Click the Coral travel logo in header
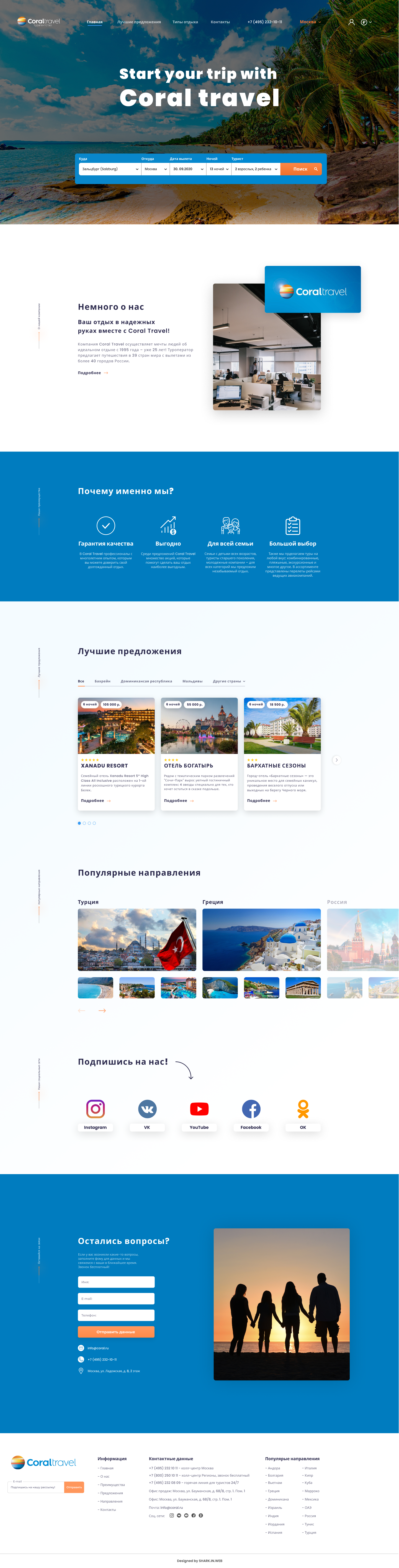The width and height of the screenshot is (399, 1568). 39,21
